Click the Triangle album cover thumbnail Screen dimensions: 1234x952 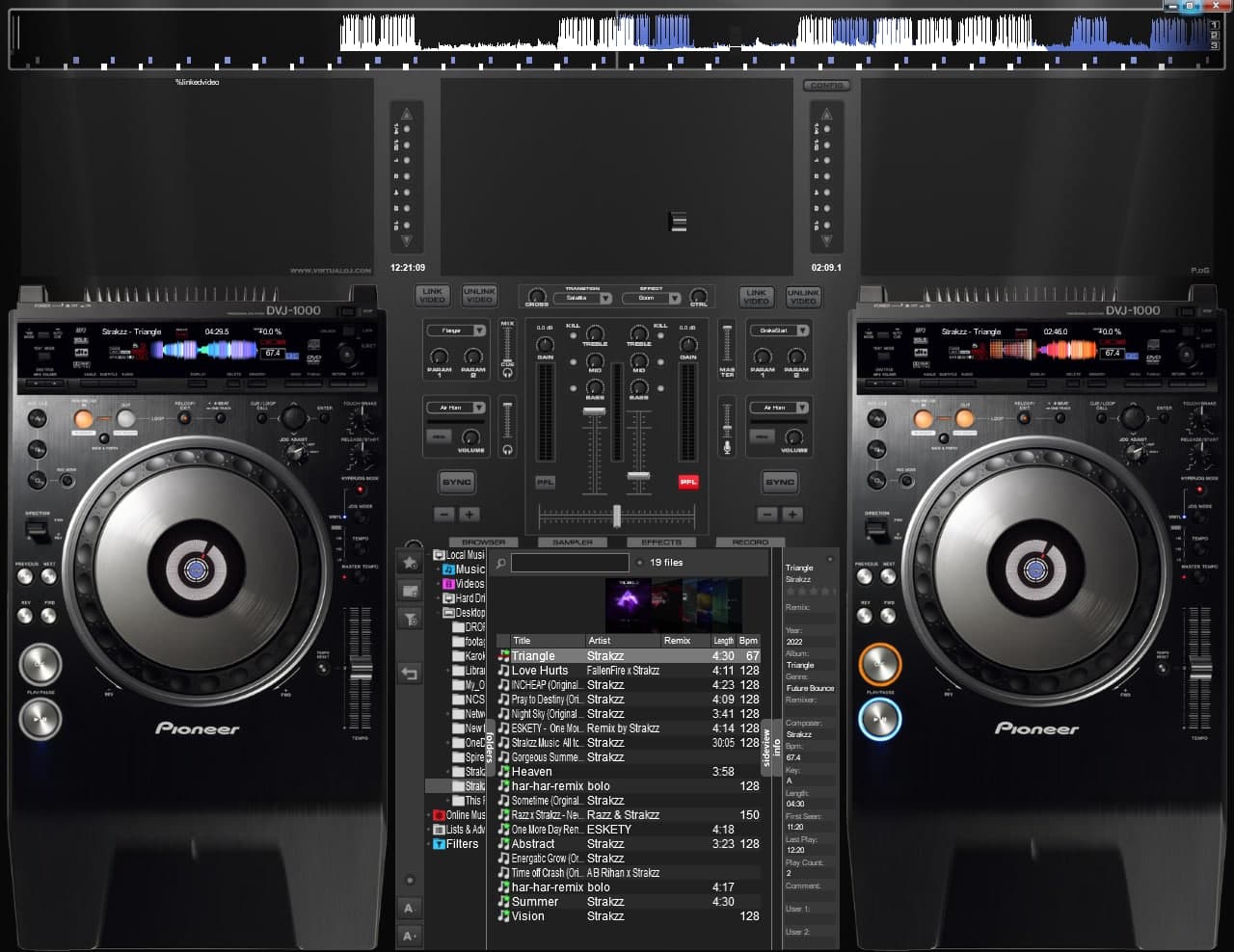pyautogui.click(x=628, y=605)
